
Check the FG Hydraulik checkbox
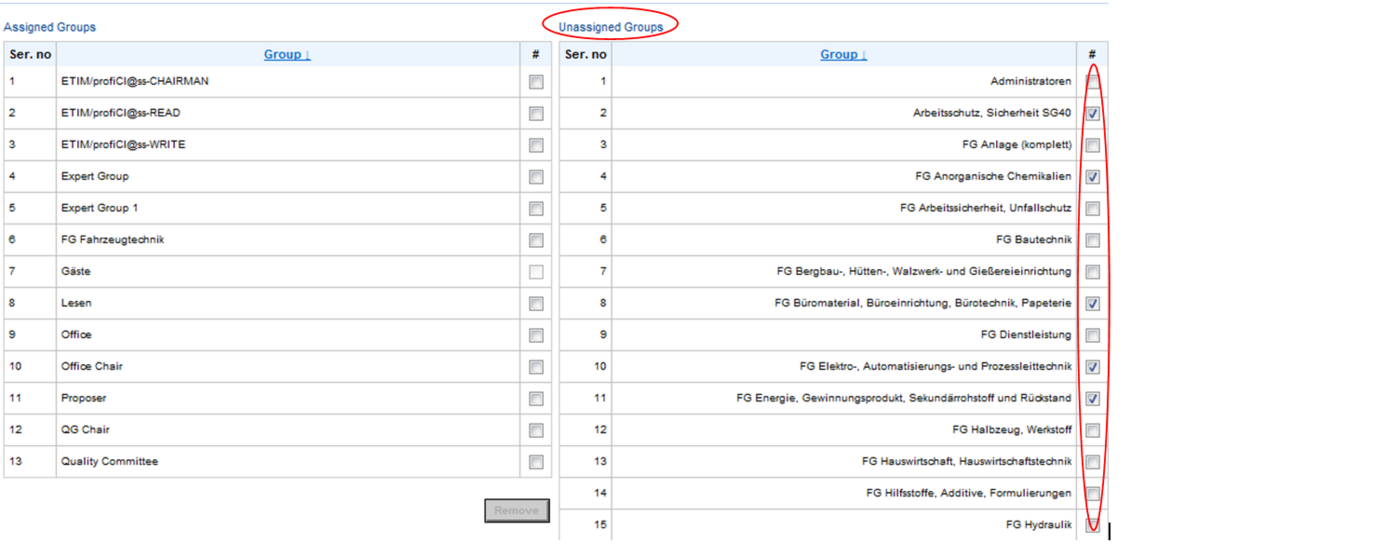tap(1093, 526)
